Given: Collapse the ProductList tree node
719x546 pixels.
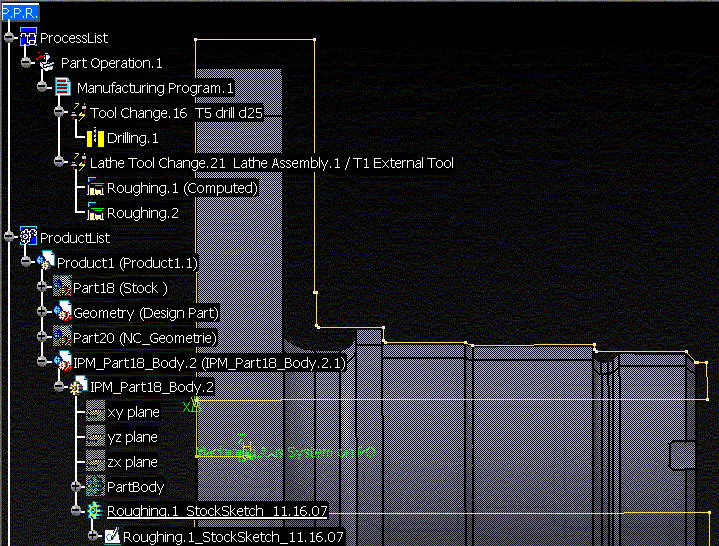Looking at the screenshot, I should (9, 238).
